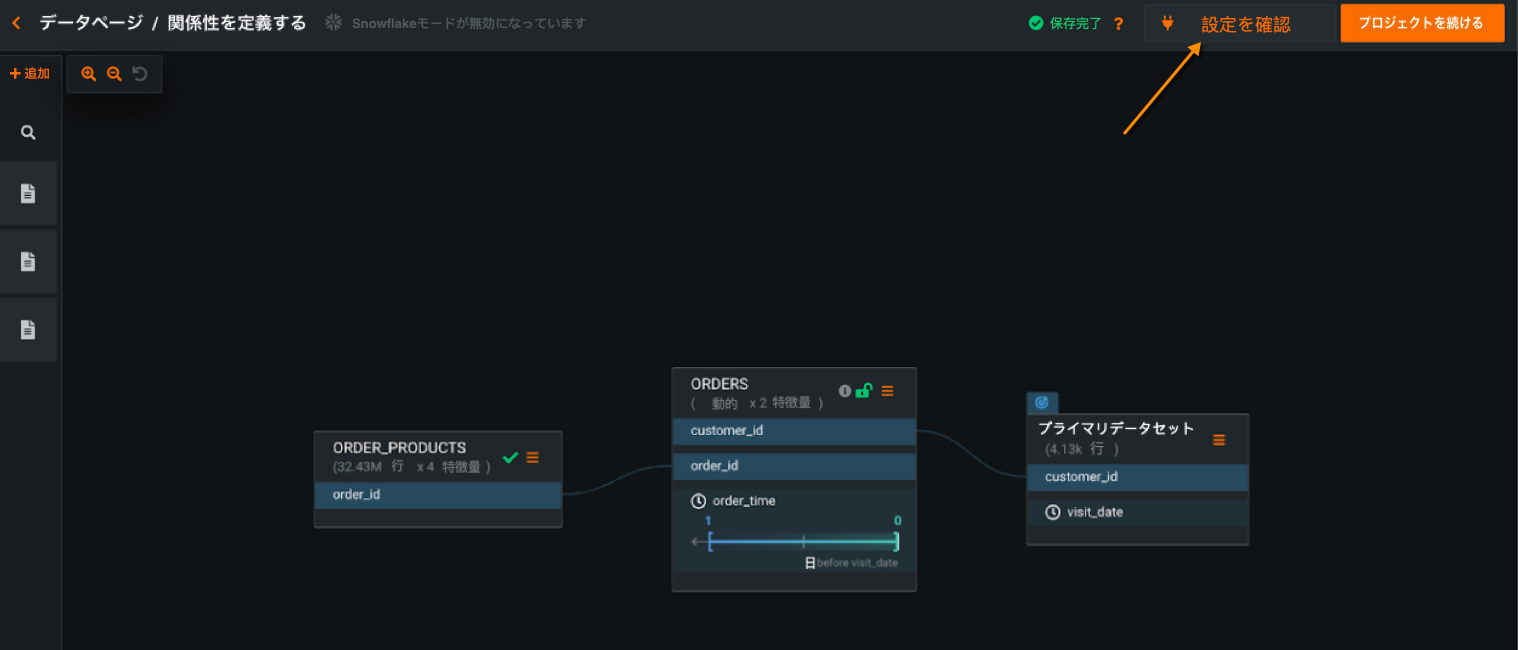This screenshot has width=1518, height=650.
Task: Select the third document icon in the sidebar
Action: pos(28,329)
